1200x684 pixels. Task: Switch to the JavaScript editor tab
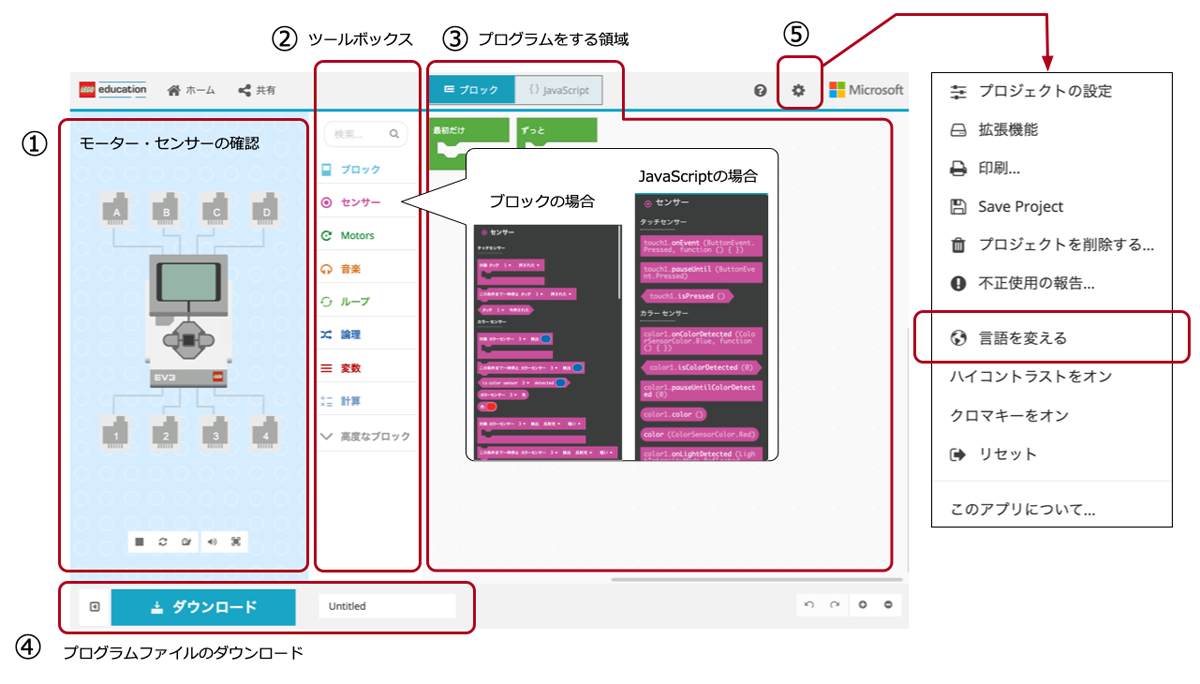tap(559, 90)
